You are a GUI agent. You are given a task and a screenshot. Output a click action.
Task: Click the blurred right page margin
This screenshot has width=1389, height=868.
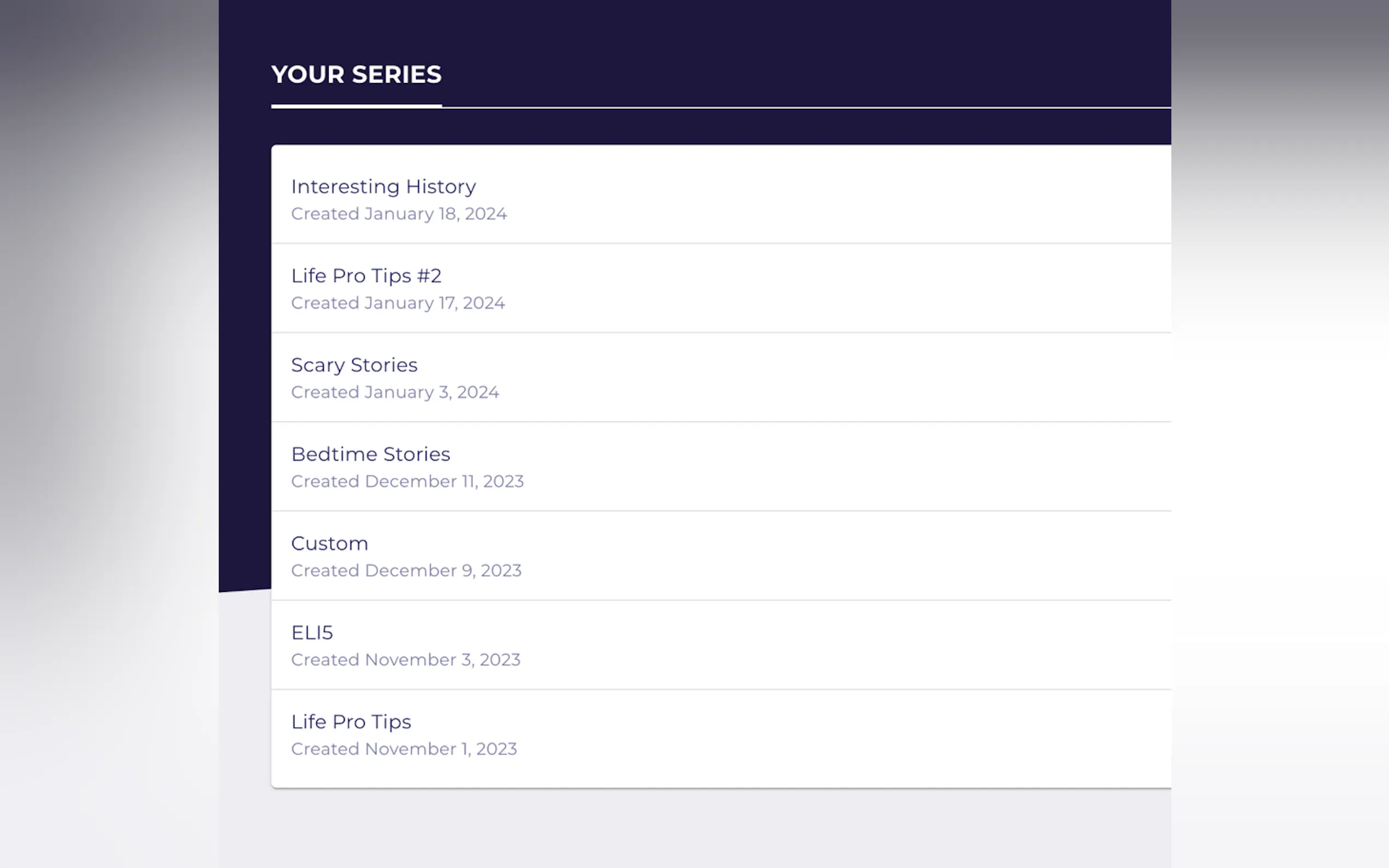1281,431
